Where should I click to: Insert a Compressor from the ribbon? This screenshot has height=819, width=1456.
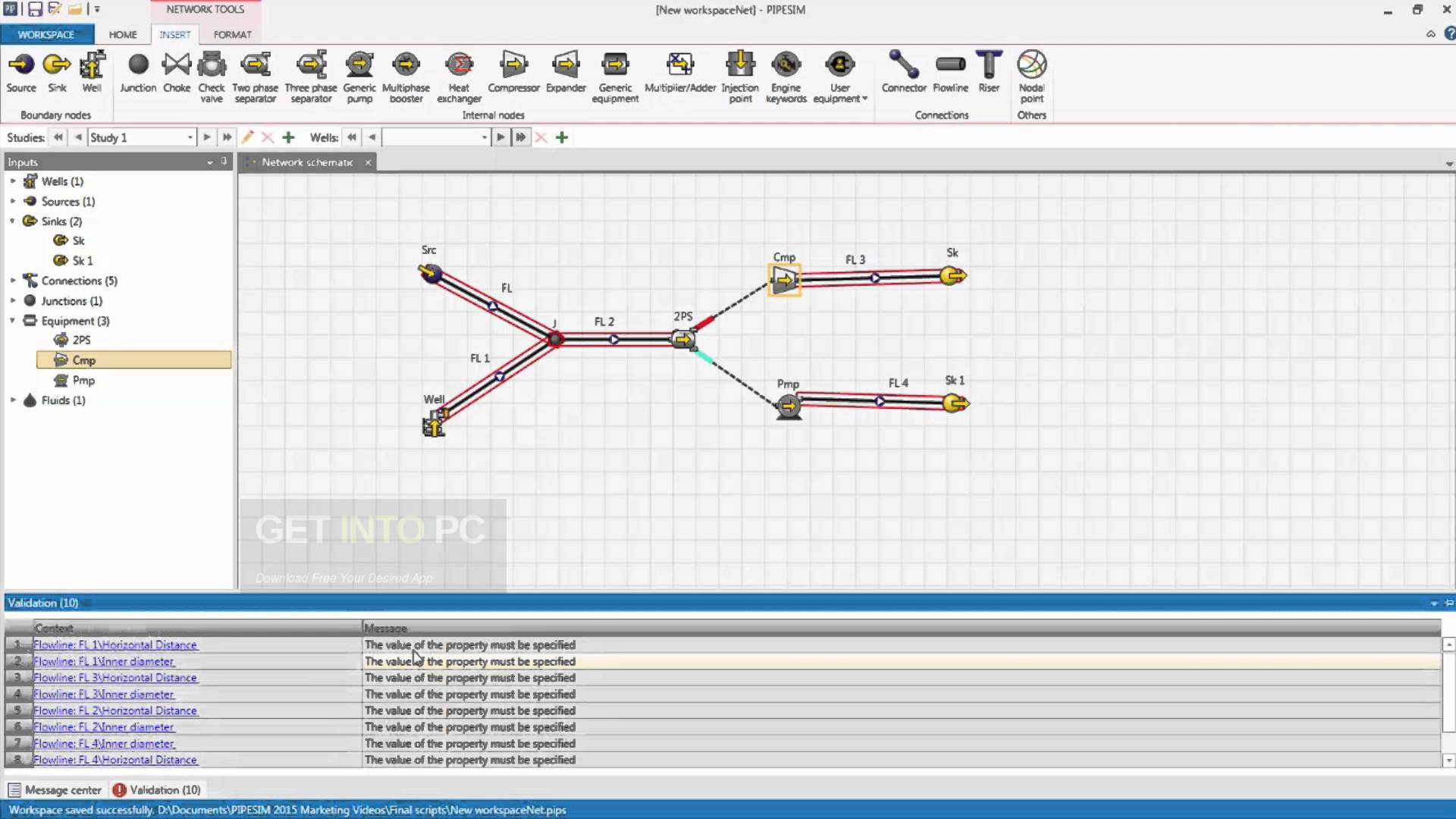(513, 73)
